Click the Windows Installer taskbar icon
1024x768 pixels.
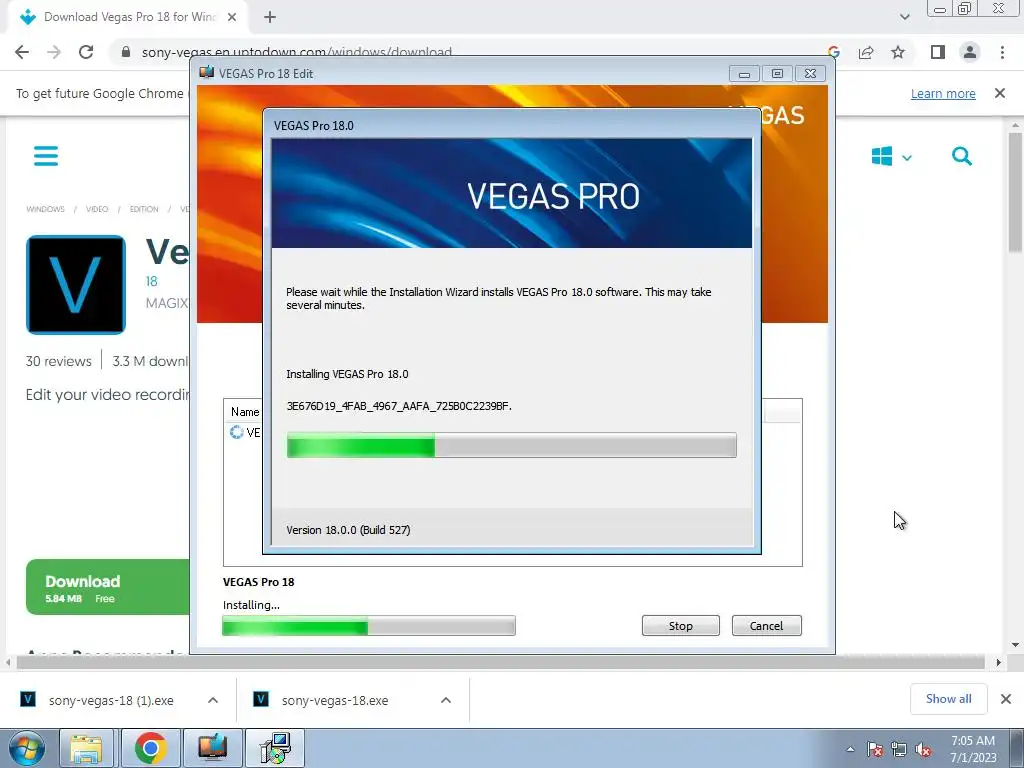[x=275, y=748]
